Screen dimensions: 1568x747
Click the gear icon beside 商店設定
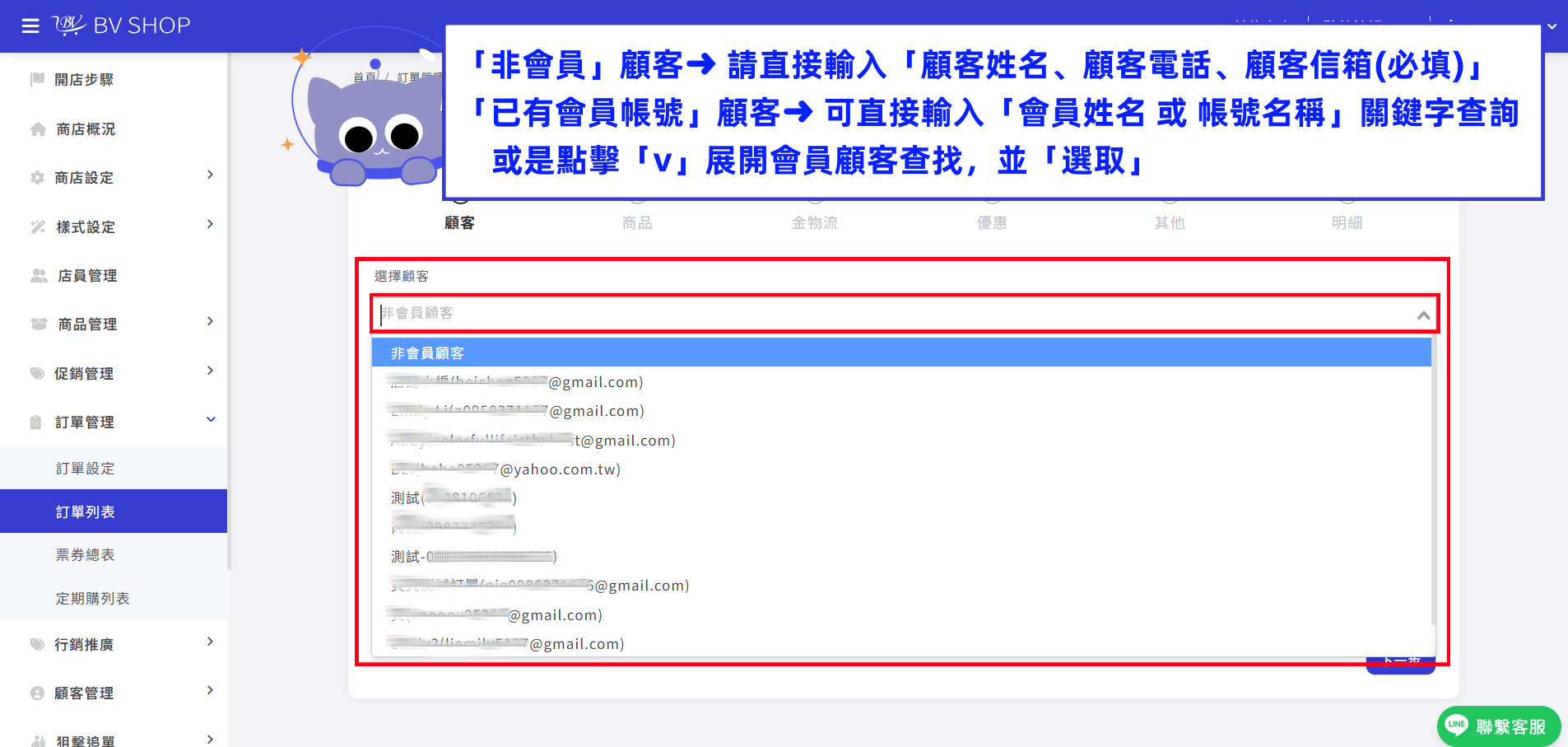point(37,177)
